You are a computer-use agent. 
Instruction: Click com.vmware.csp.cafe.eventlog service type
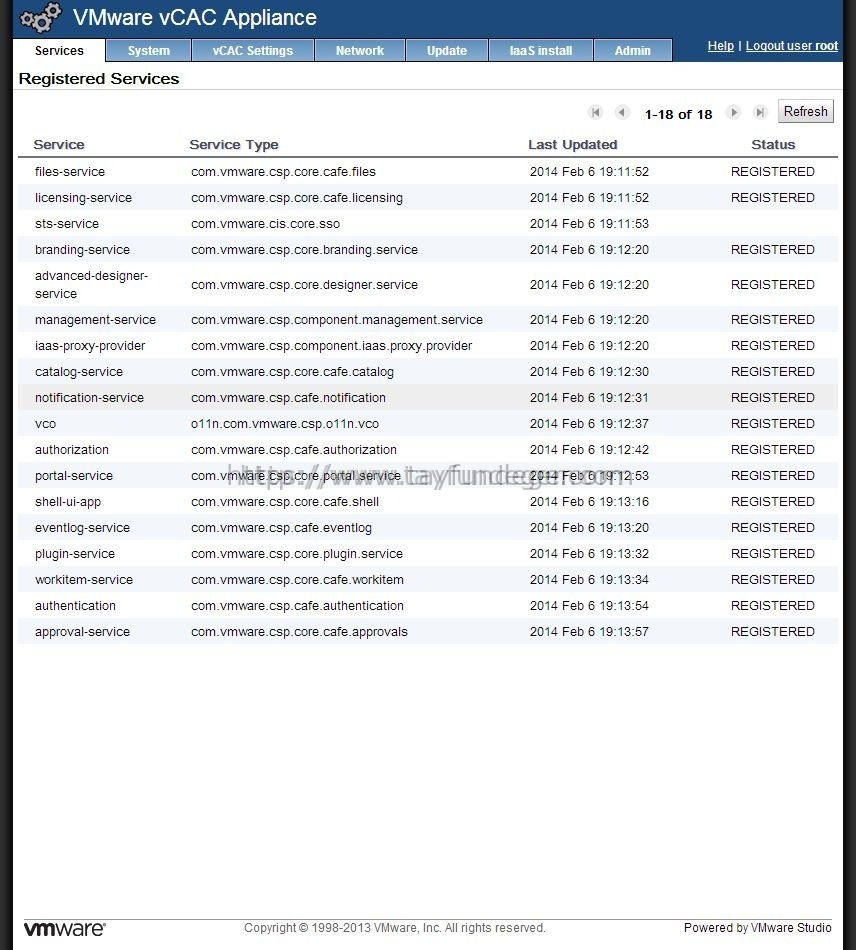(282, 528)
